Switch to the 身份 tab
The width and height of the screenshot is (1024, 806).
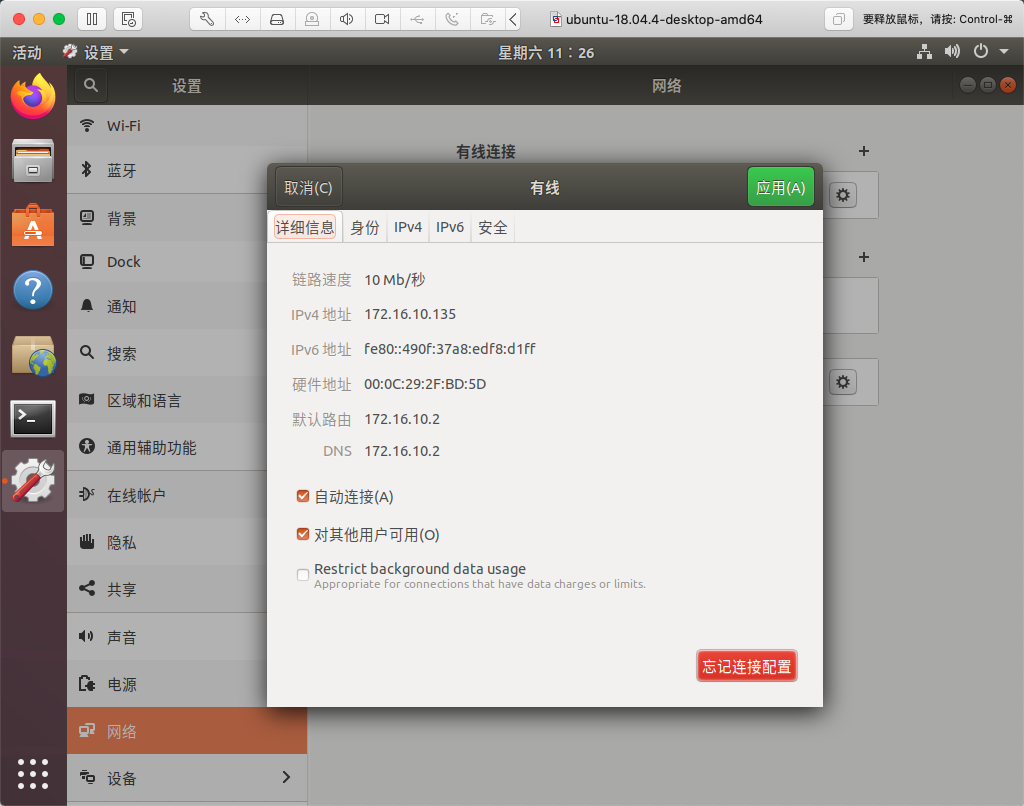tap(364, 227)
